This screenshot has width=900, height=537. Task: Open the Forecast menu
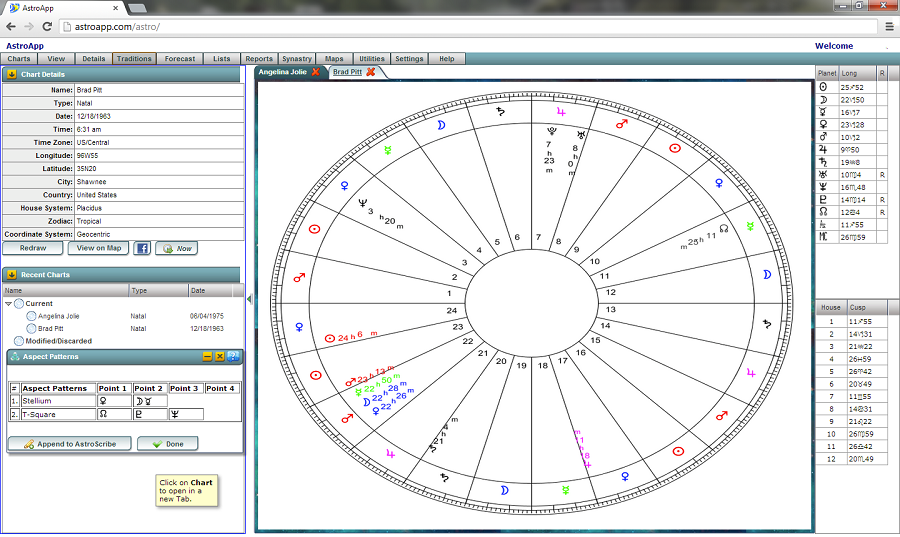180,59
